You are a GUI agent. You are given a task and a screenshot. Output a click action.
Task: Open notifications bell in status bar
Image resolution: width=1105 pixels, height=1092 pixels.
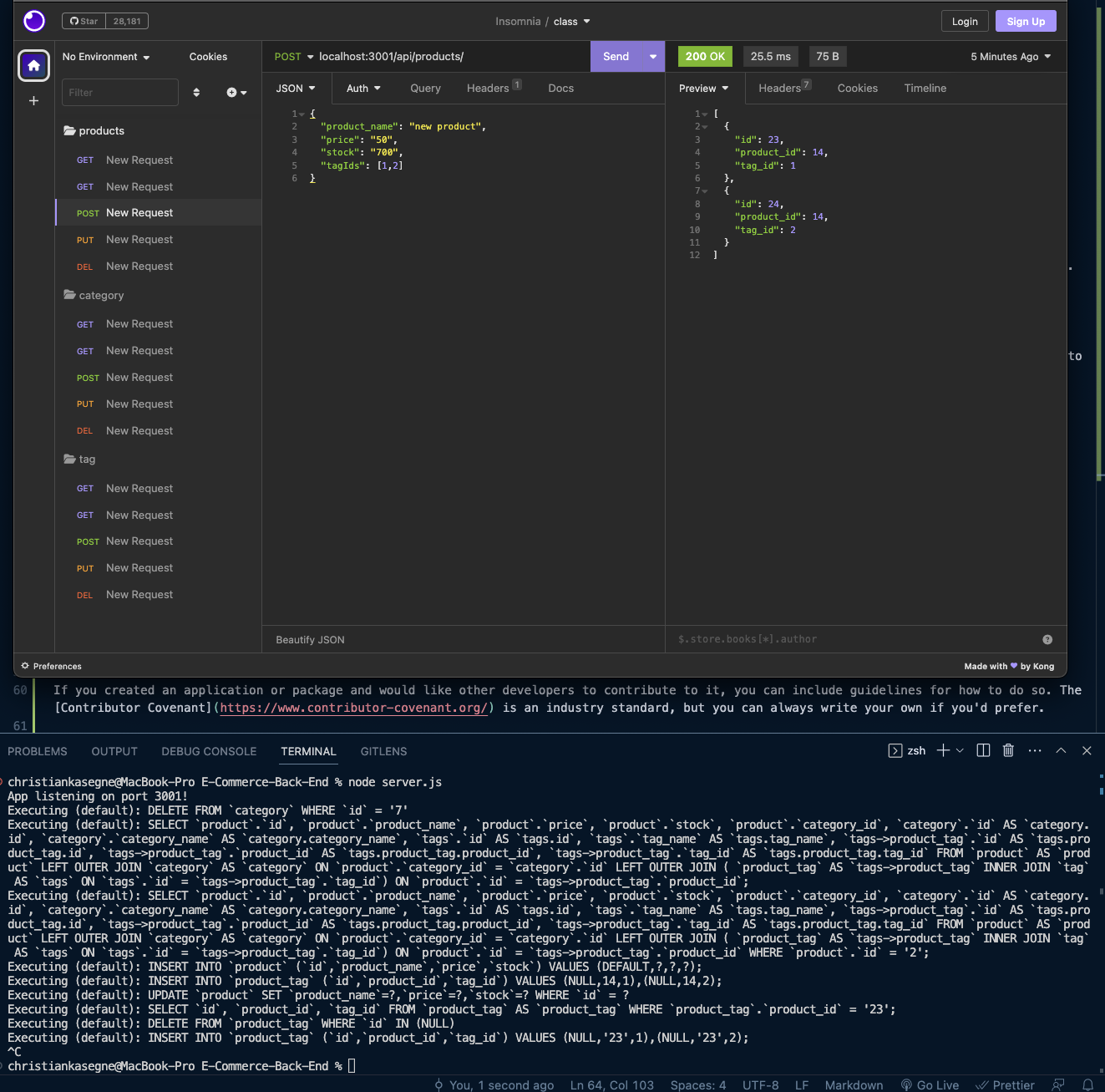[1086, 1084]
